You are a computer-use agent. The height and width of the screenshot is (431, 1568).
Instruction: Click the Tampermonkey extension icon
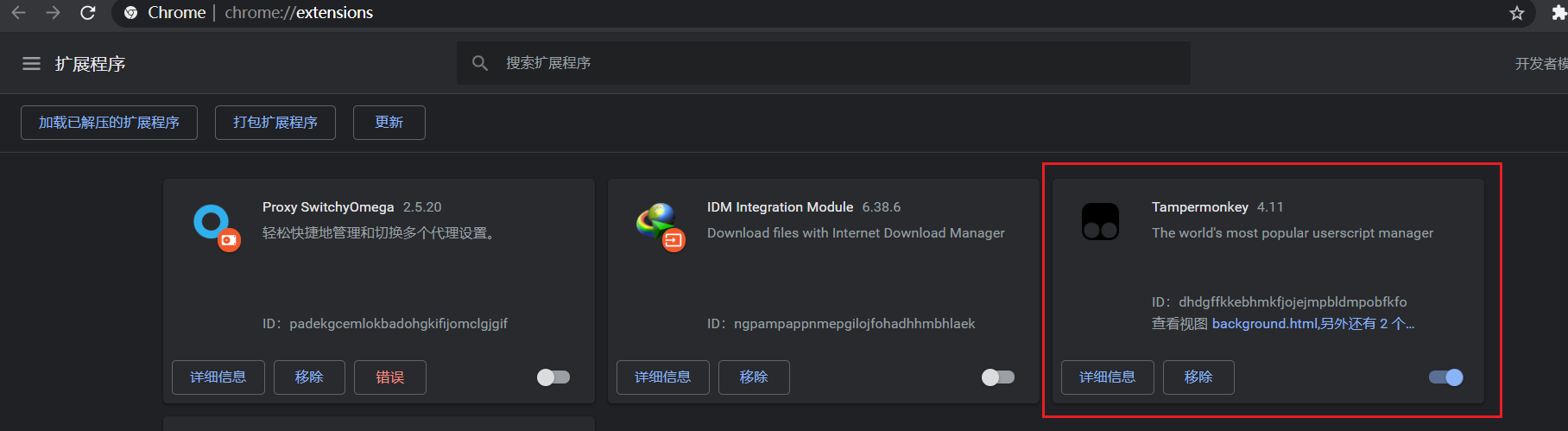tap(1100, 222)
